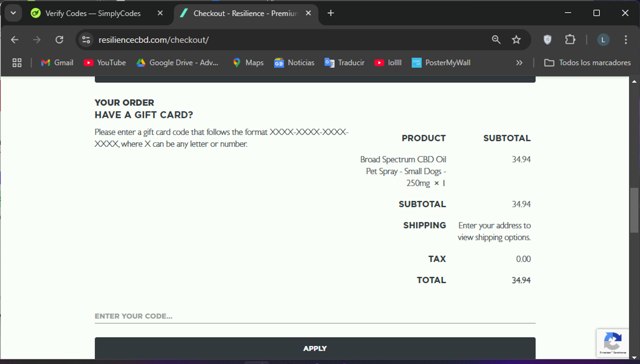
Task: Close the Checkout - Resilience tab
Action: coord(308,13)
